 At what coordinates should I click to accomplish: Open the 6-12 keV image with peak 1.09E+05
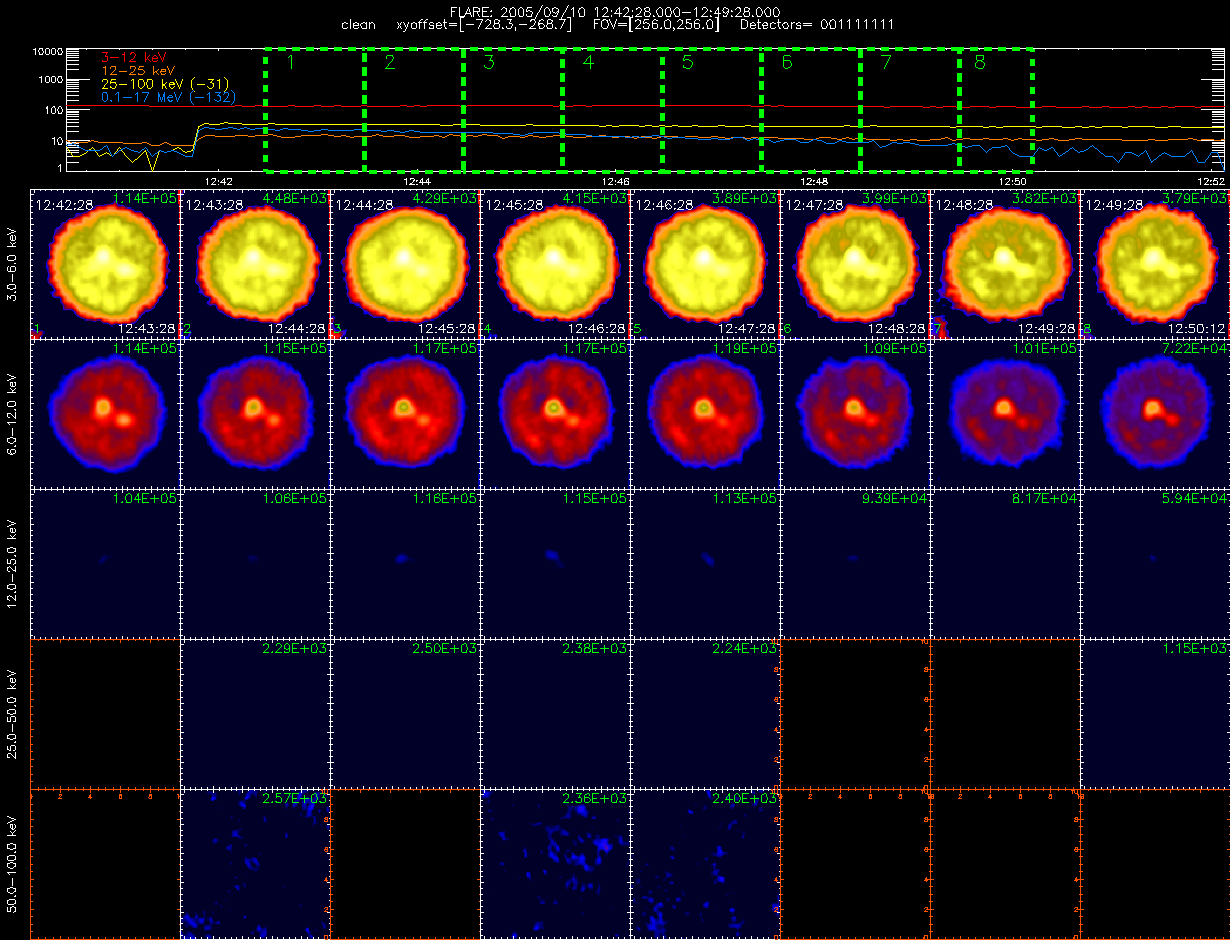[855, 414]
